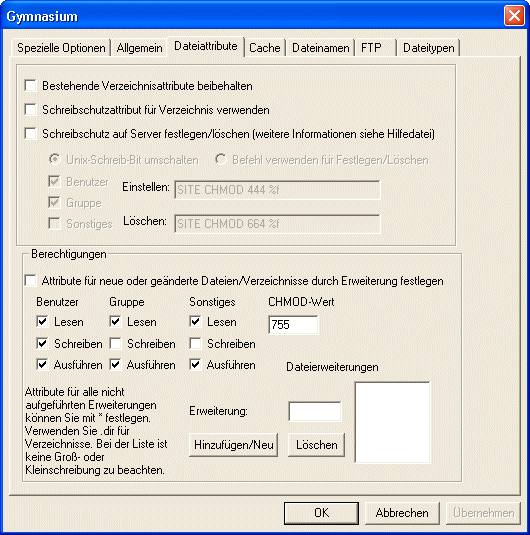Click the Abbrechen button
Viewport: 530px width, 535px height.
(402, 513)
